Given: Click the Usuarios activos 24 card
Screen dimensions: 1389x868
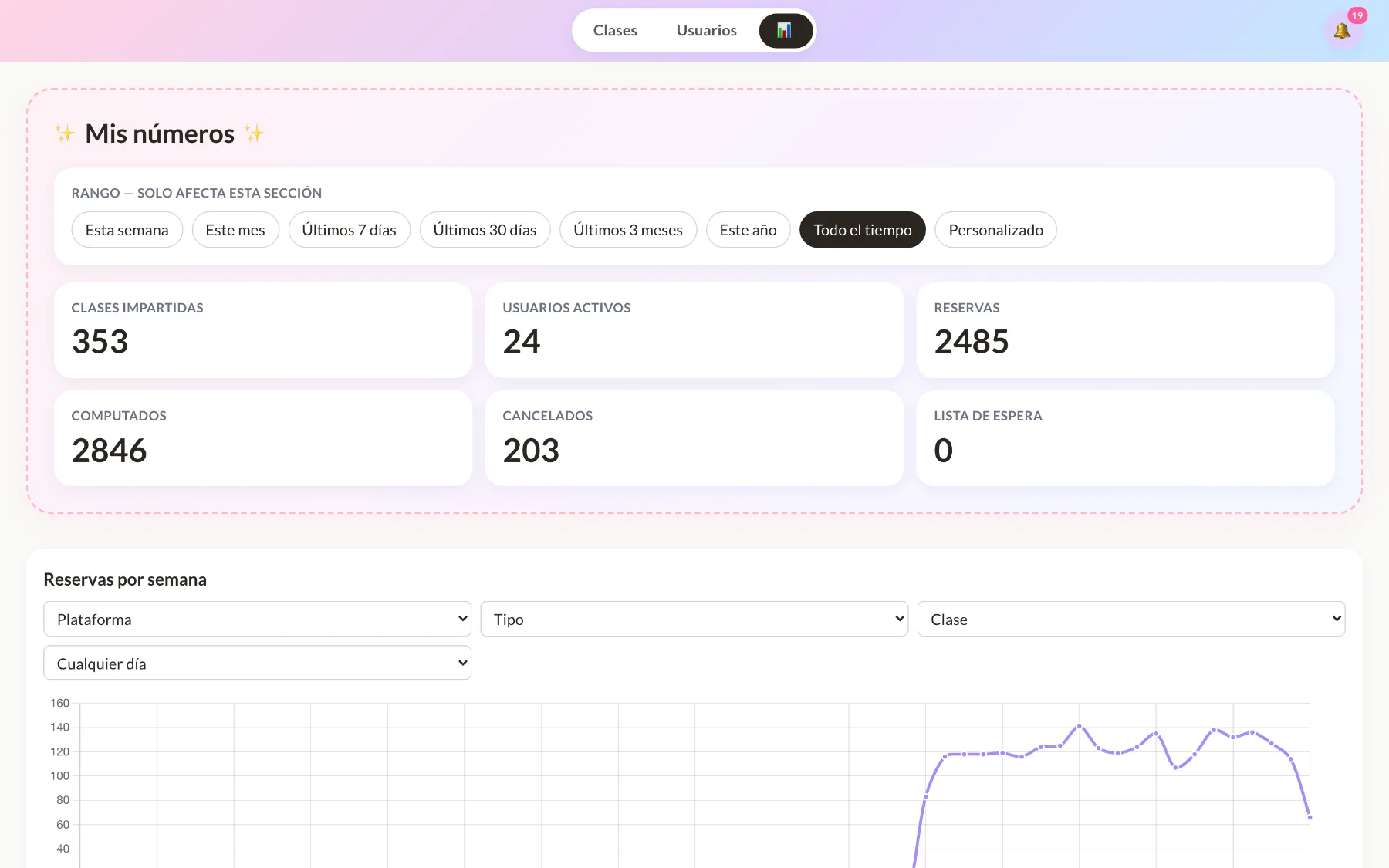Looking at the screenshot, I should click(694, 330).
